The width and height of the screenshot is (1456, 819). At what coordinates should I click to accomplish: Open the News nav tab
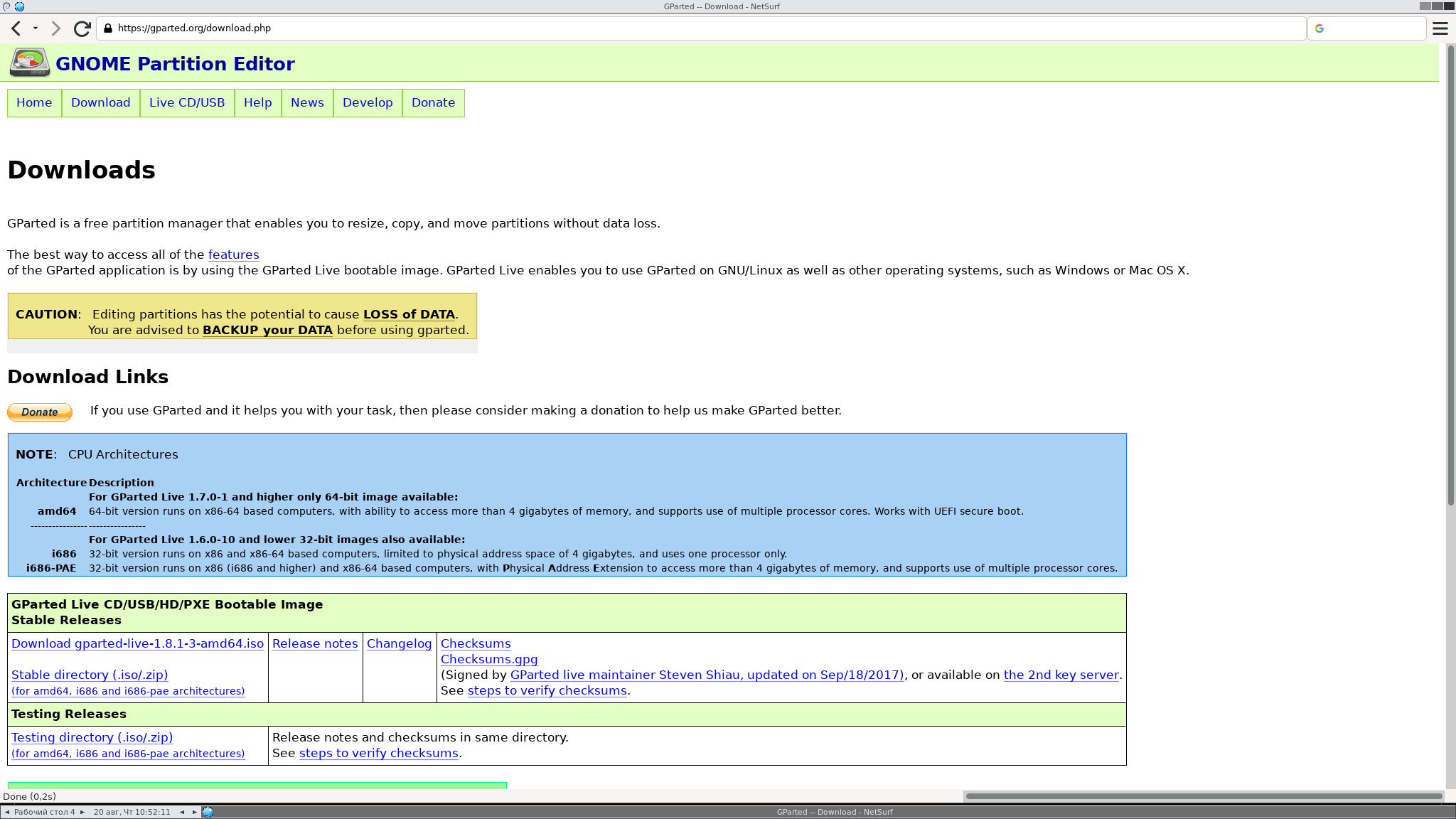(307, 103)
